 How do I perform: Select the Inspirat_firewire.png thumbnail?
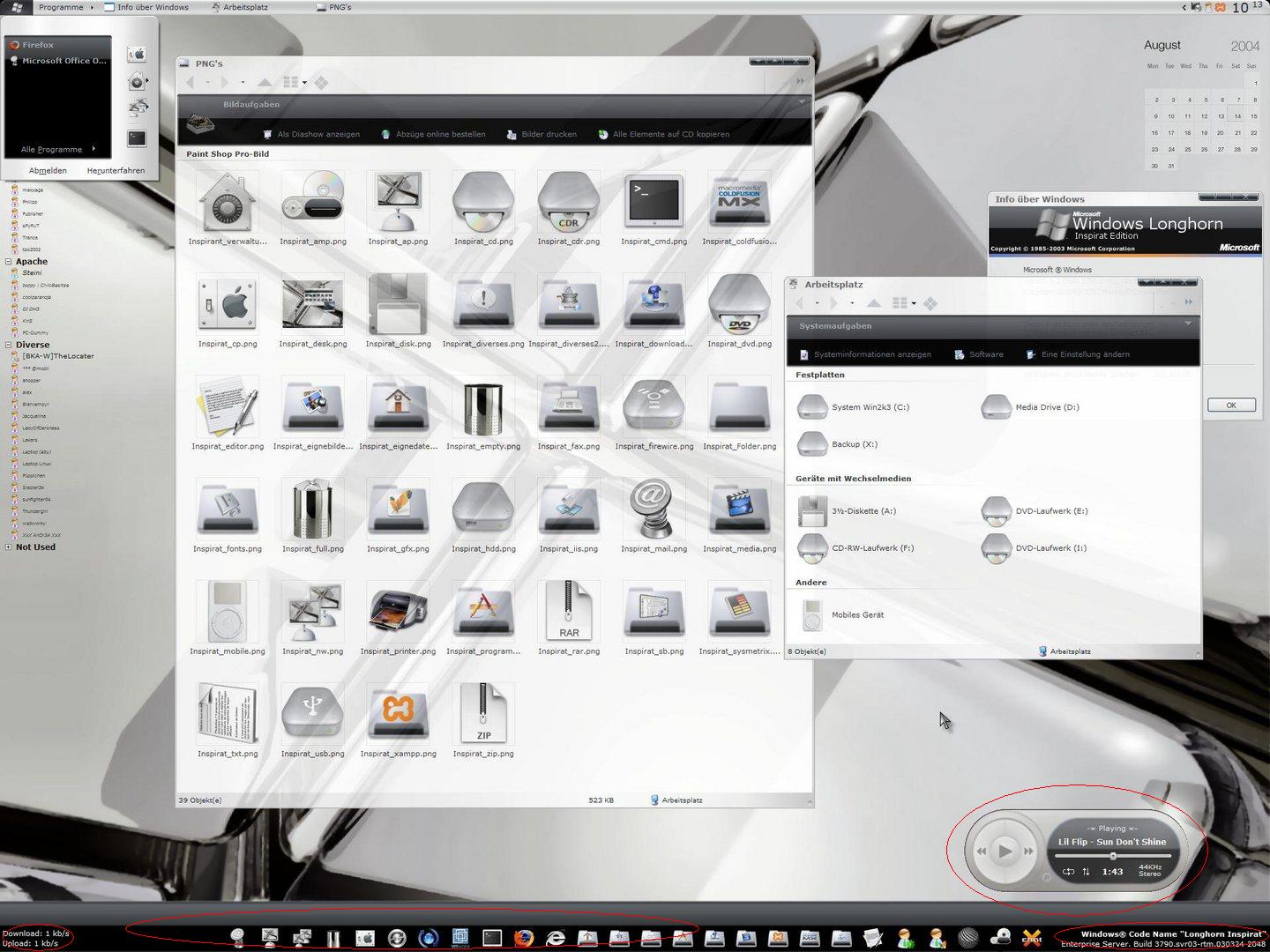[x=654, y=414]
